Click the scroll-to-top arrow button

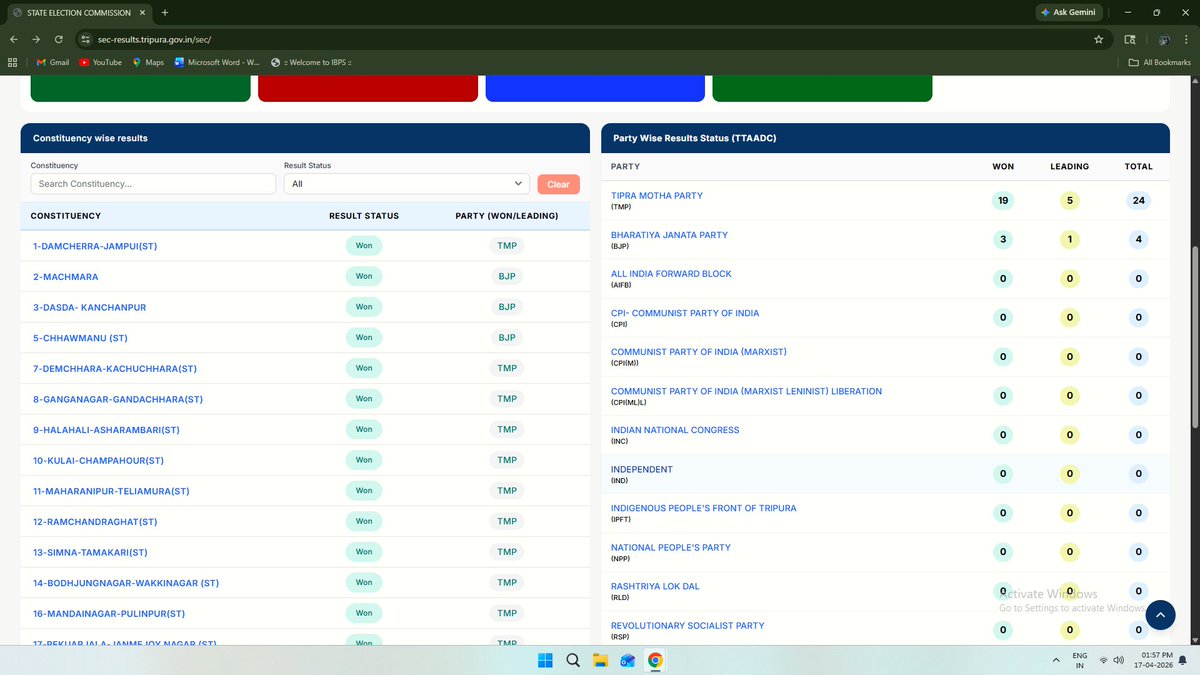tap(1160, 615)
